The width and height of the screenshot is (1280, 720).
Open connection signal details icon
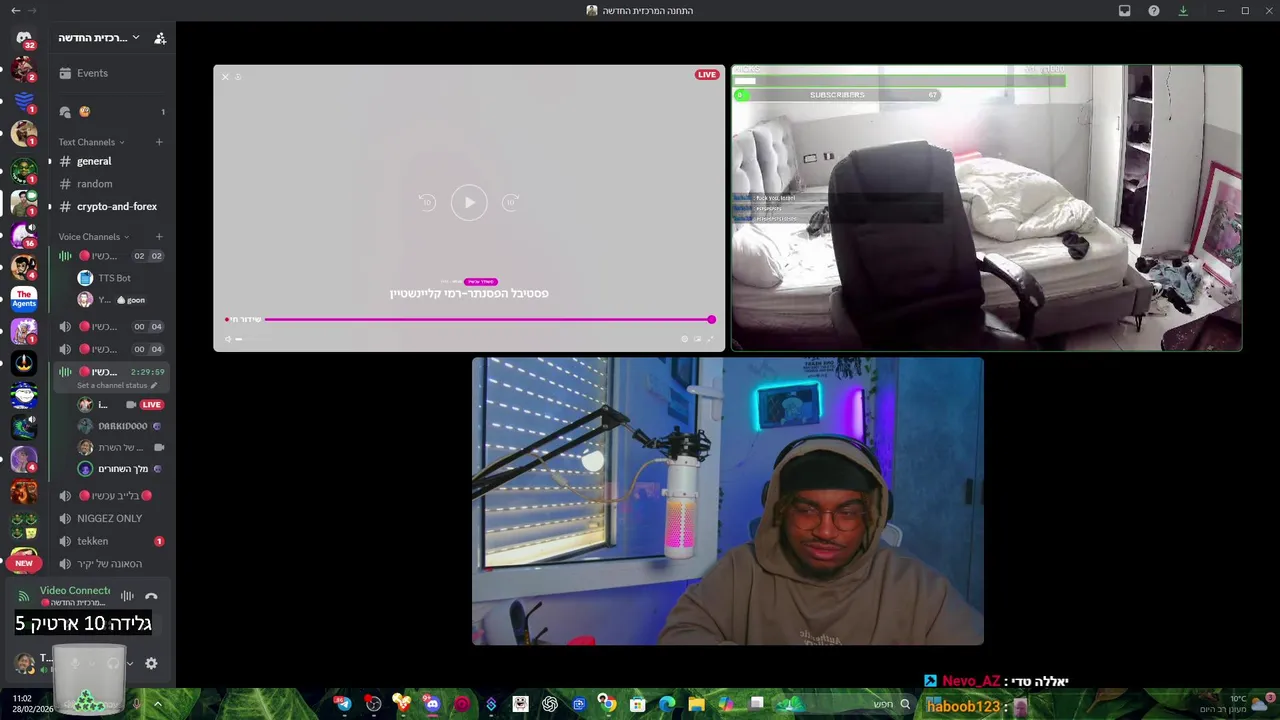click(x=24, y=596)
